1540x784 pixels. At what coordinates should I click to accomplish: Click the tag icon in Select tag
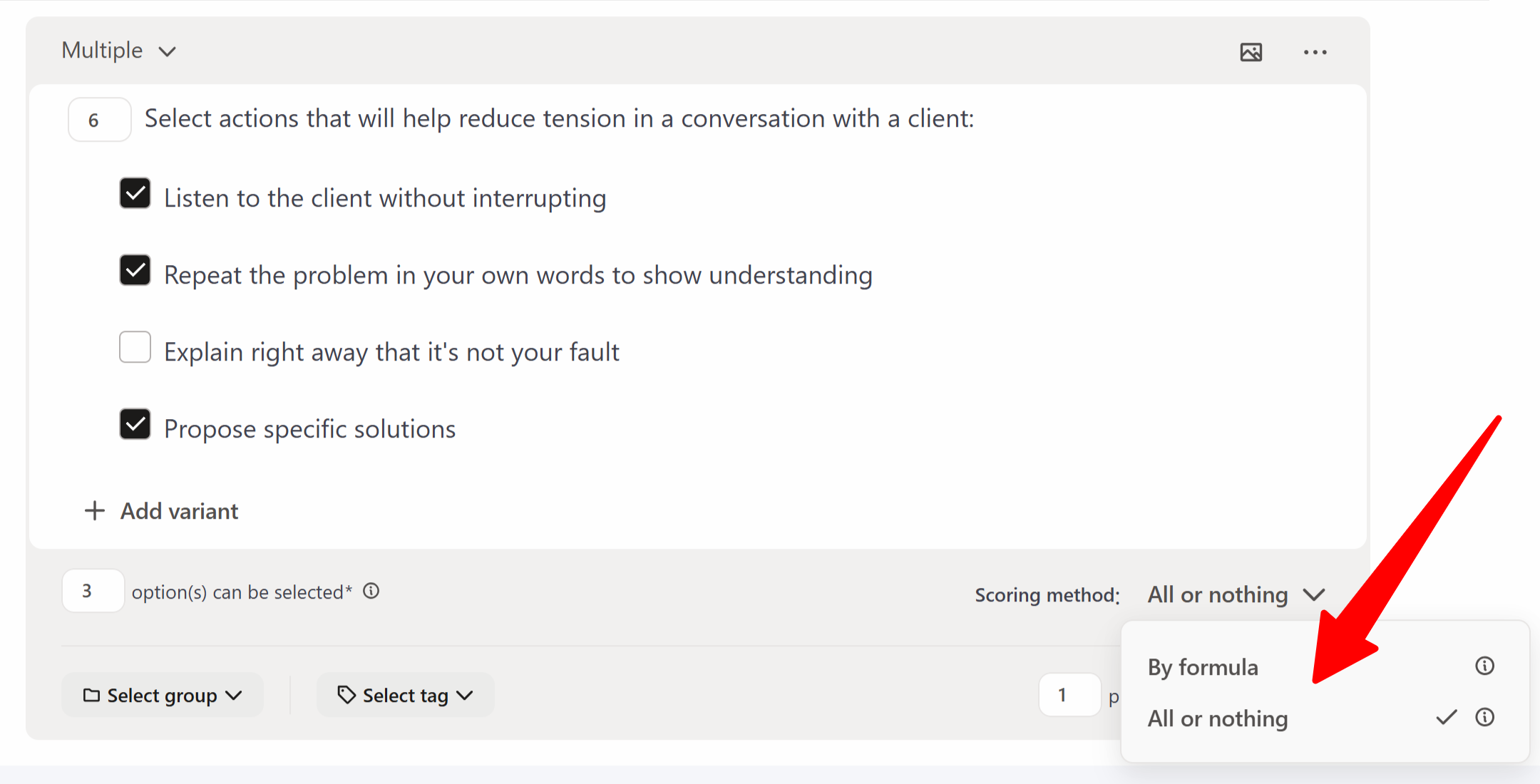[346, 695]
